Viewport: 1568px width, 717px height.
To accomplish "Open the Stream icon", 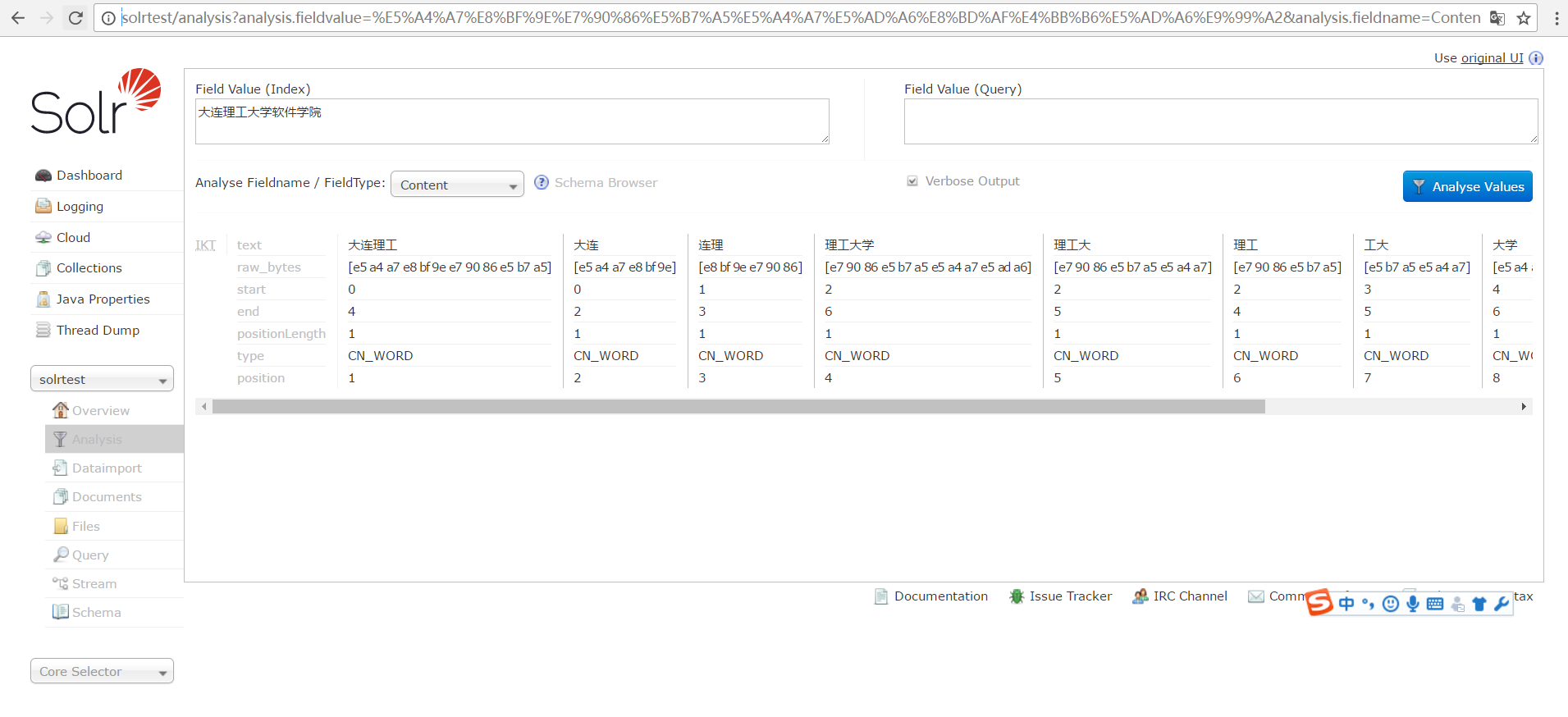I will tap(60, 583).
